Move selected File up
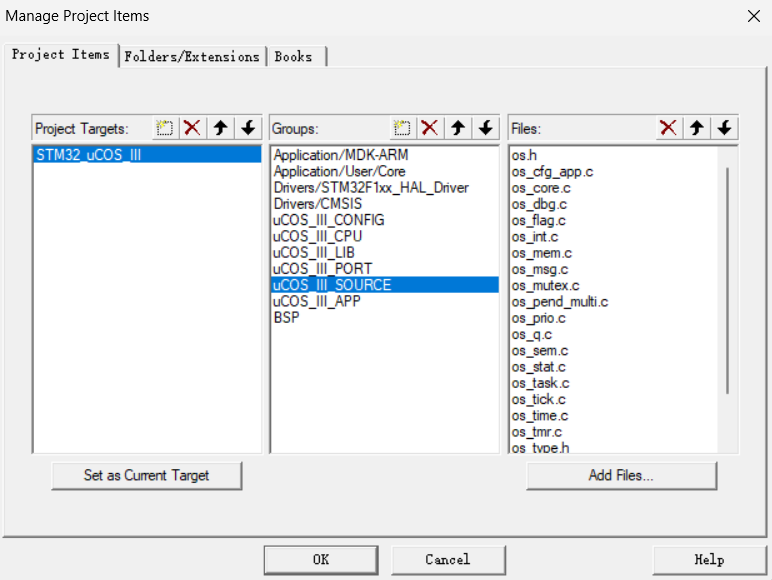 tap(697, 129)
